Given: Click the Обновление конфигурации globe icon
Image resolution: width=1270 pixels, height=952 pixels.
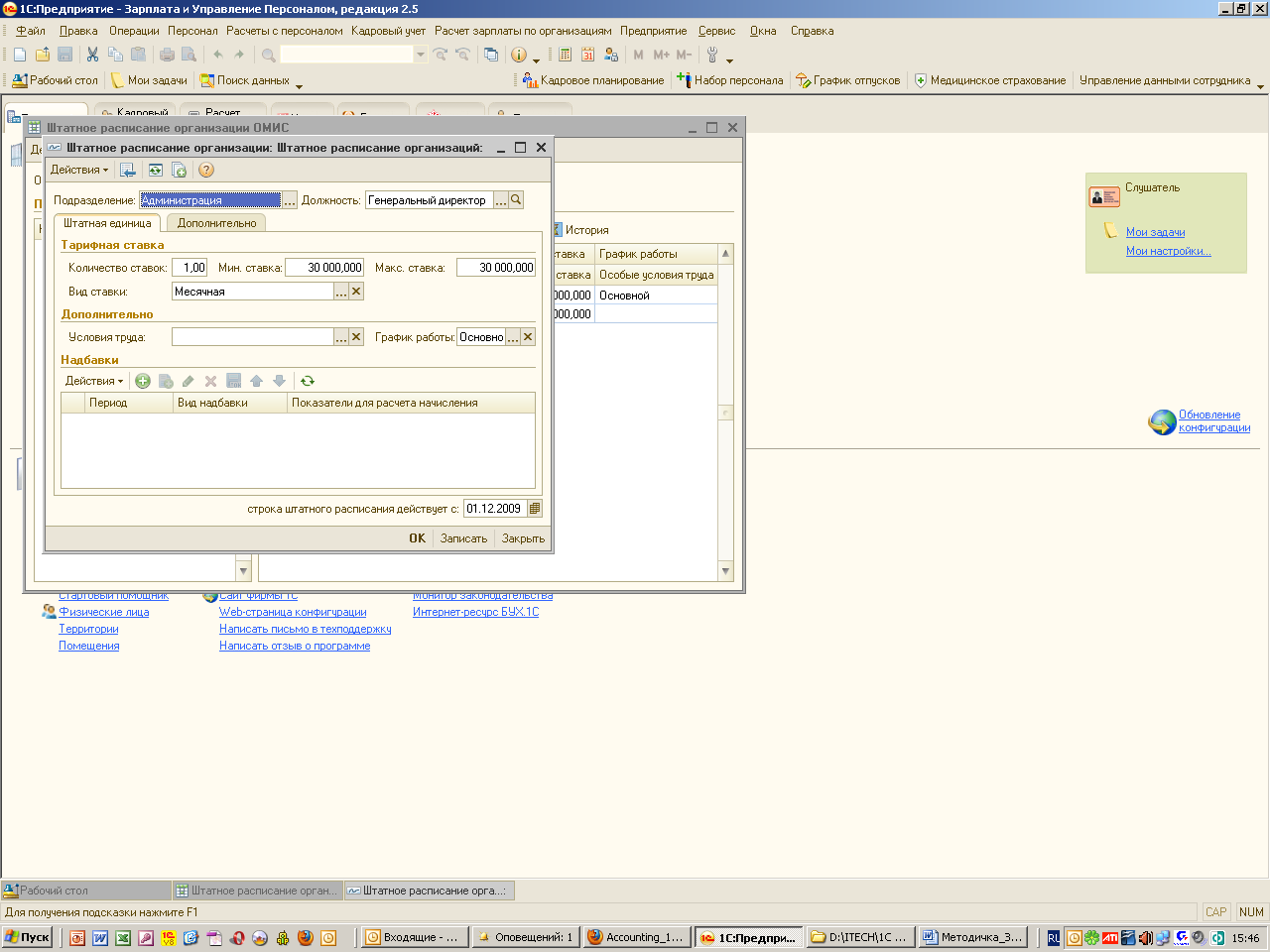Looking at the screenshot, I should pyautogui.click(x=1162, y=422).
